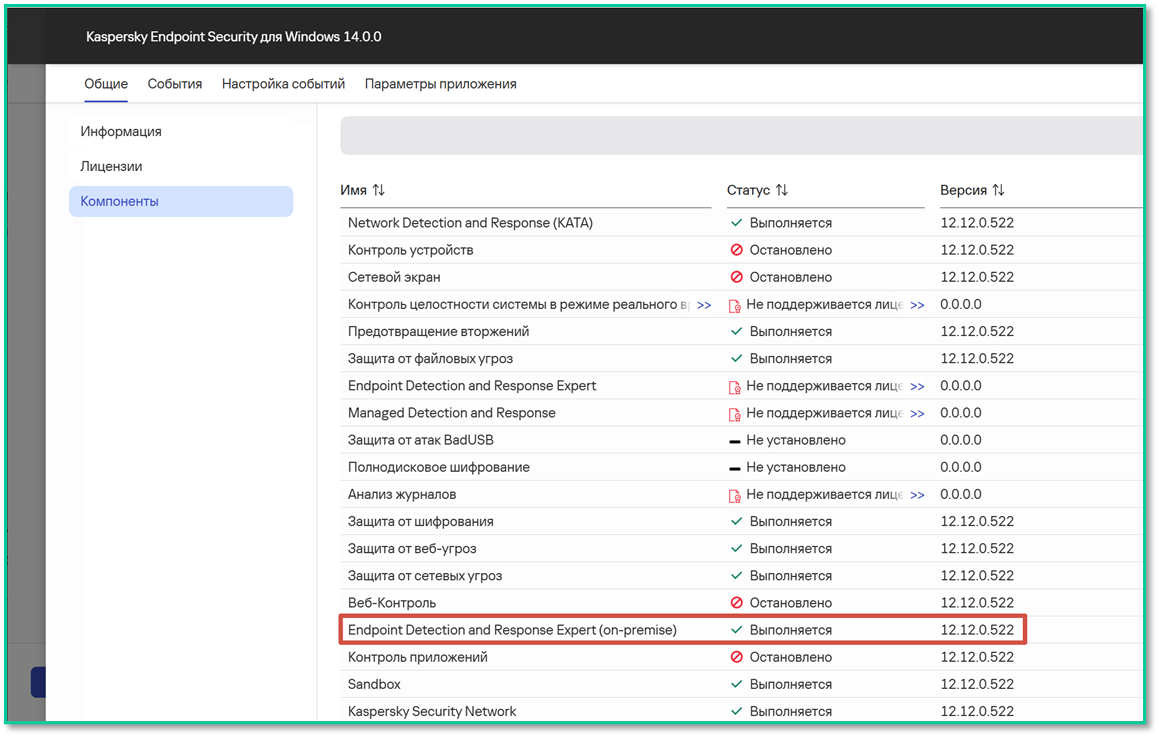The image size is (1159, 737).
Task: Click the check icon for Защита от файловых угроз
Action: 736,359
